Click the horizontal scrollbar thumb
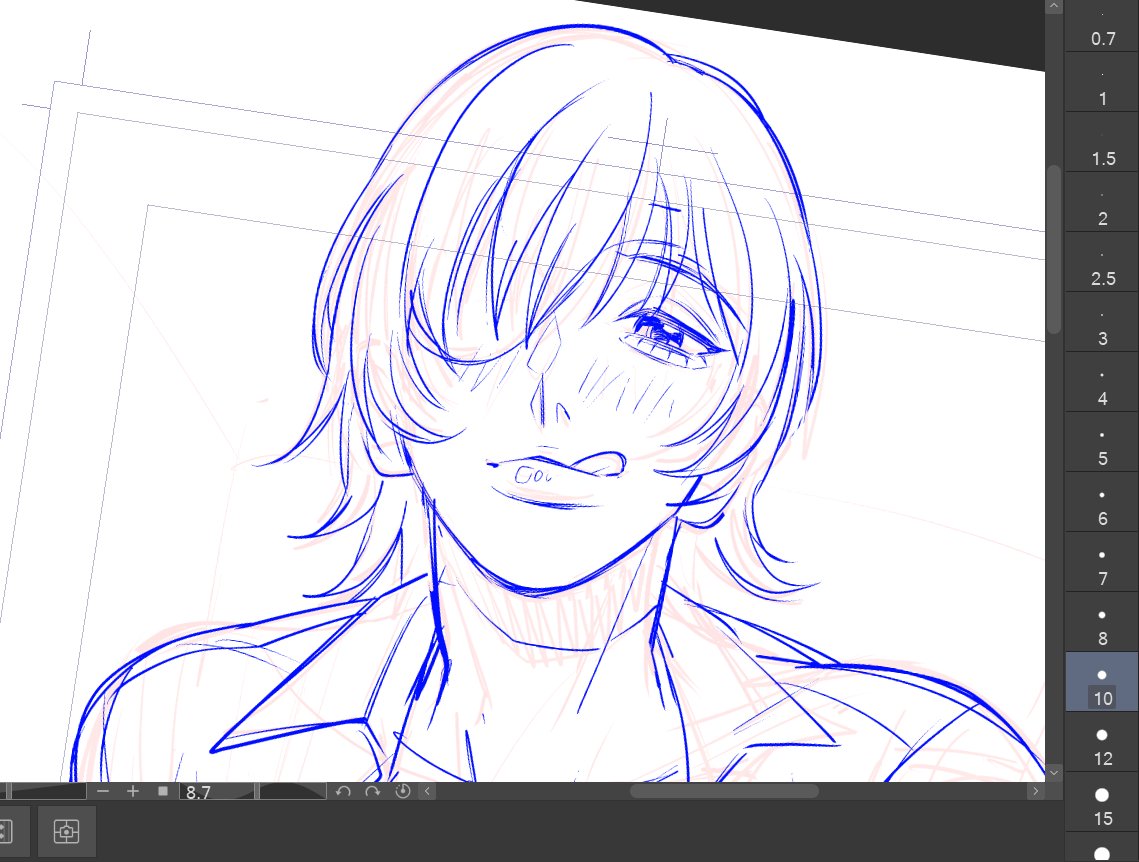 pyautogui.click(x=724, y=791)
